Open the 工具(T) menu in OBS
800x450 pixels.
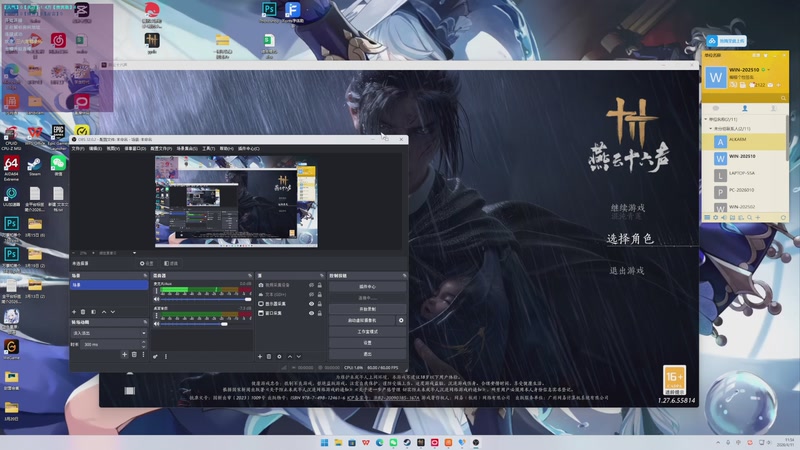click(208, 148)
